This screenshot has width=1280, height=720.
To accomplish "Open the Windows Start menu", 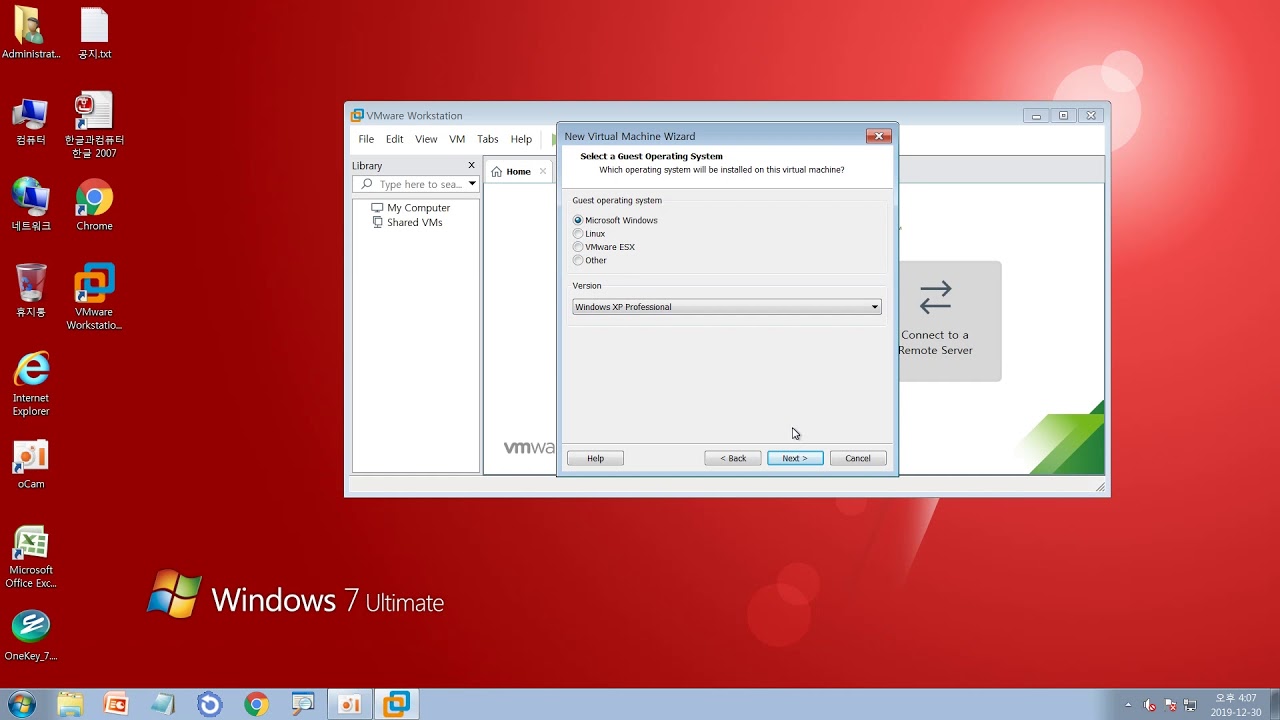I will click(21, 704).
